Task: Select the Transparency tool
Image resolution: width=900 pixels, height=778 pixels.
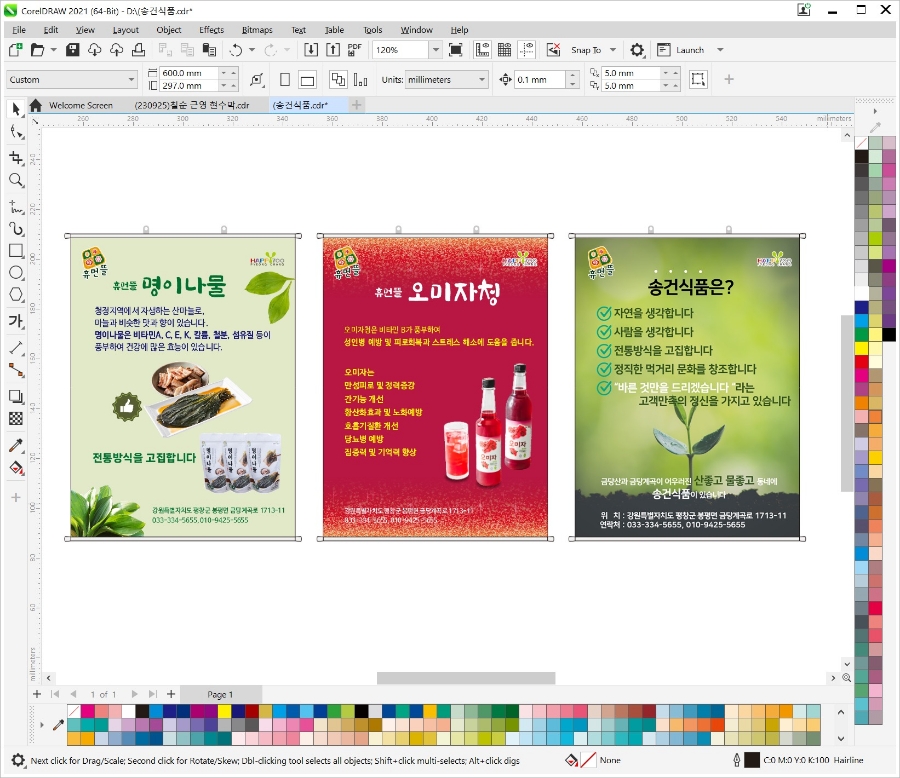Action: pyautogui.click(x=16, y=419)
